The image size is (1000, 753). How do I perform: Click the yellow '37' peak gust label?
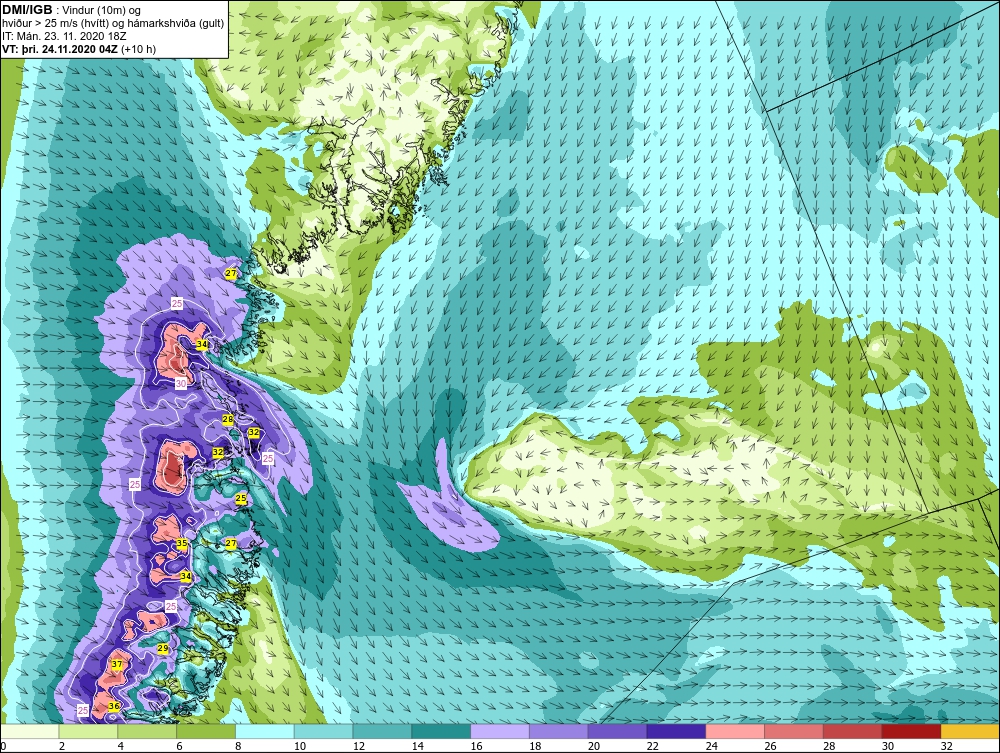117,664
